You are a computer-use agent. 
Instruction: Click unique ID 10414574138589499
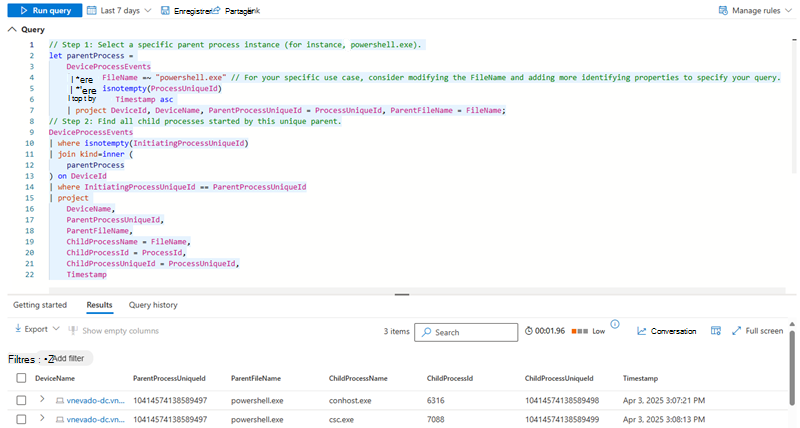click(x=562, y=419)
